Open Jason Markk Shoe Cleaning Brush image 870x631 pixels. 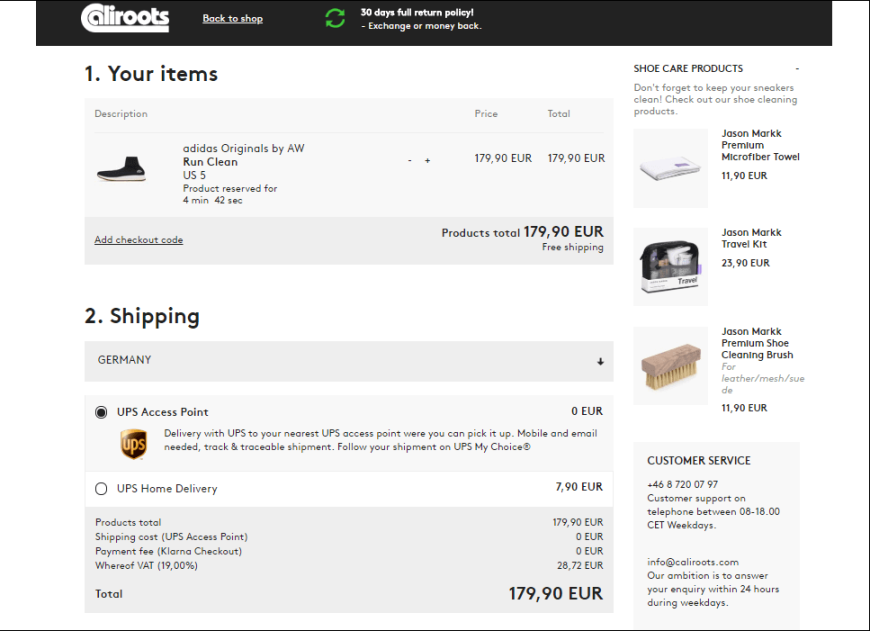670,365
